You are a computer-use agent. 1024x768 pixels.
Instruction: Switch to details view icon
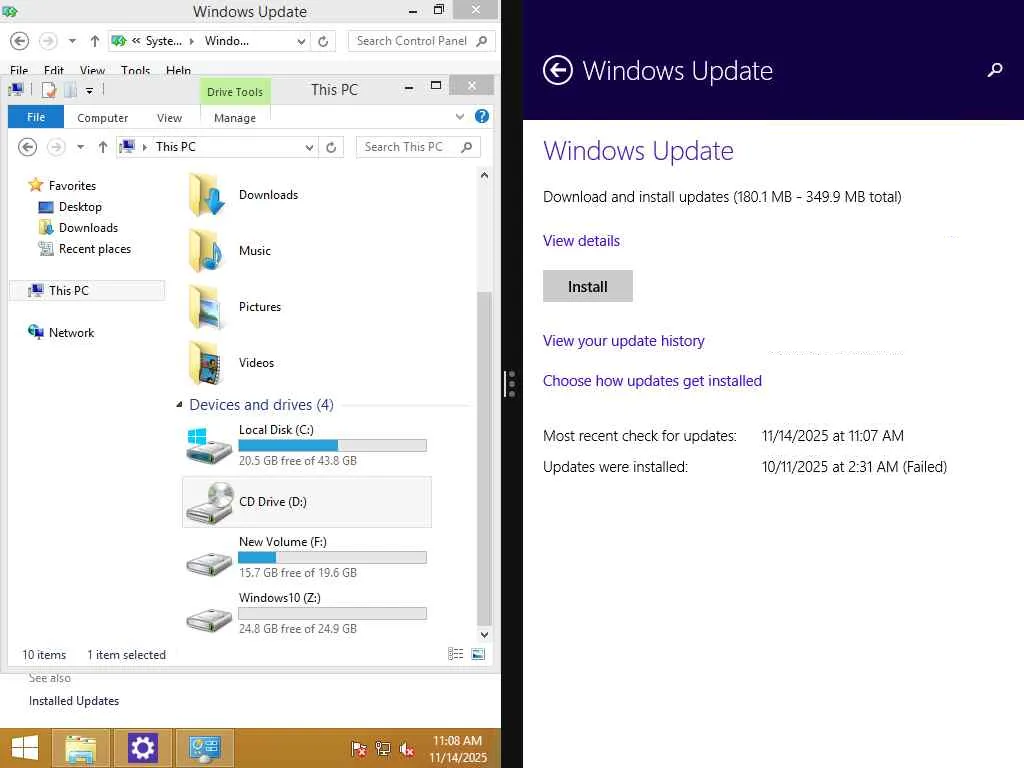click(x=456, y=654)
